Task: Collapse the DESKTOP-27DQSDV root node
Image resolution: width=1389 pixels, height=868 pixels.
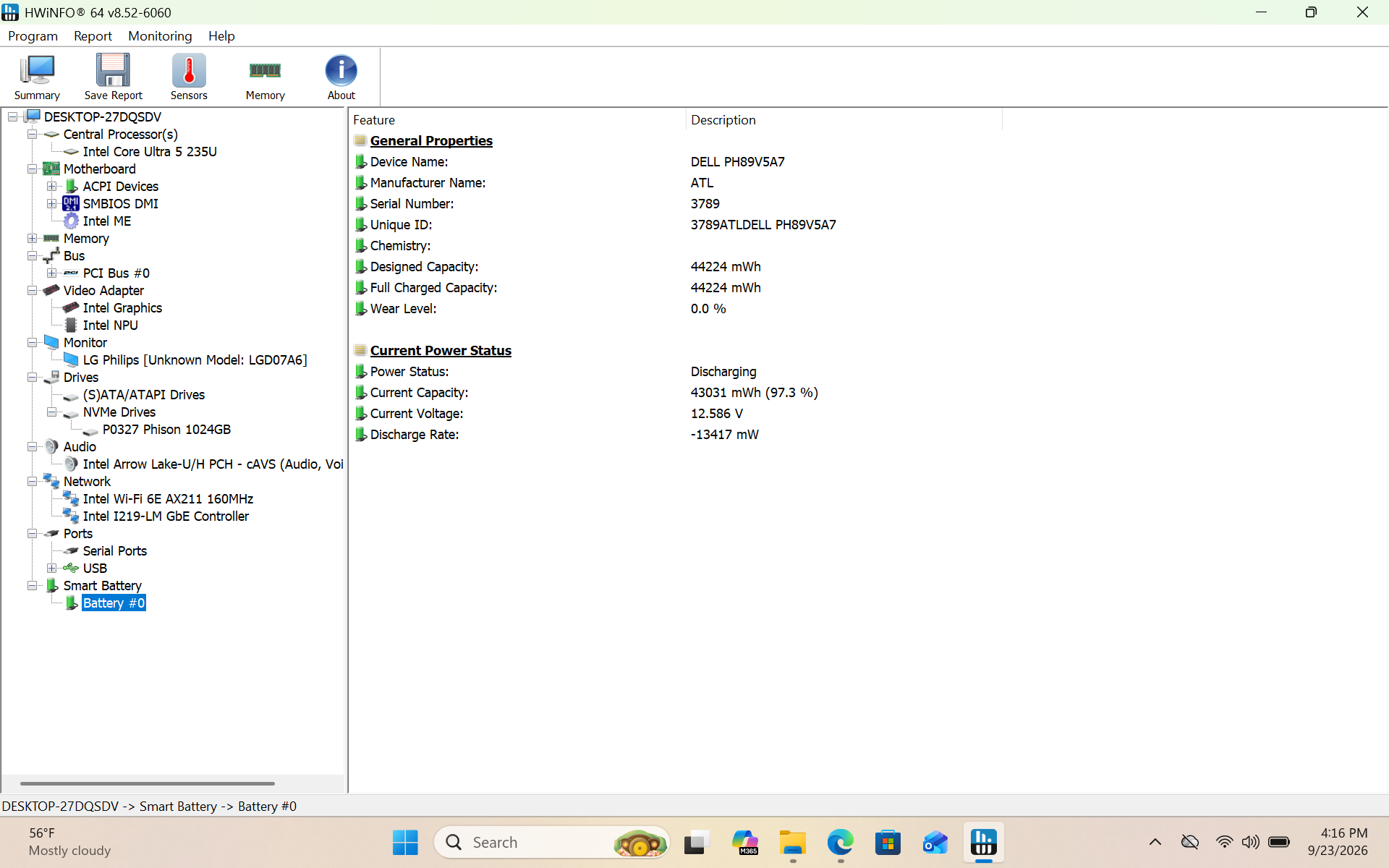Action: point(12,117)
